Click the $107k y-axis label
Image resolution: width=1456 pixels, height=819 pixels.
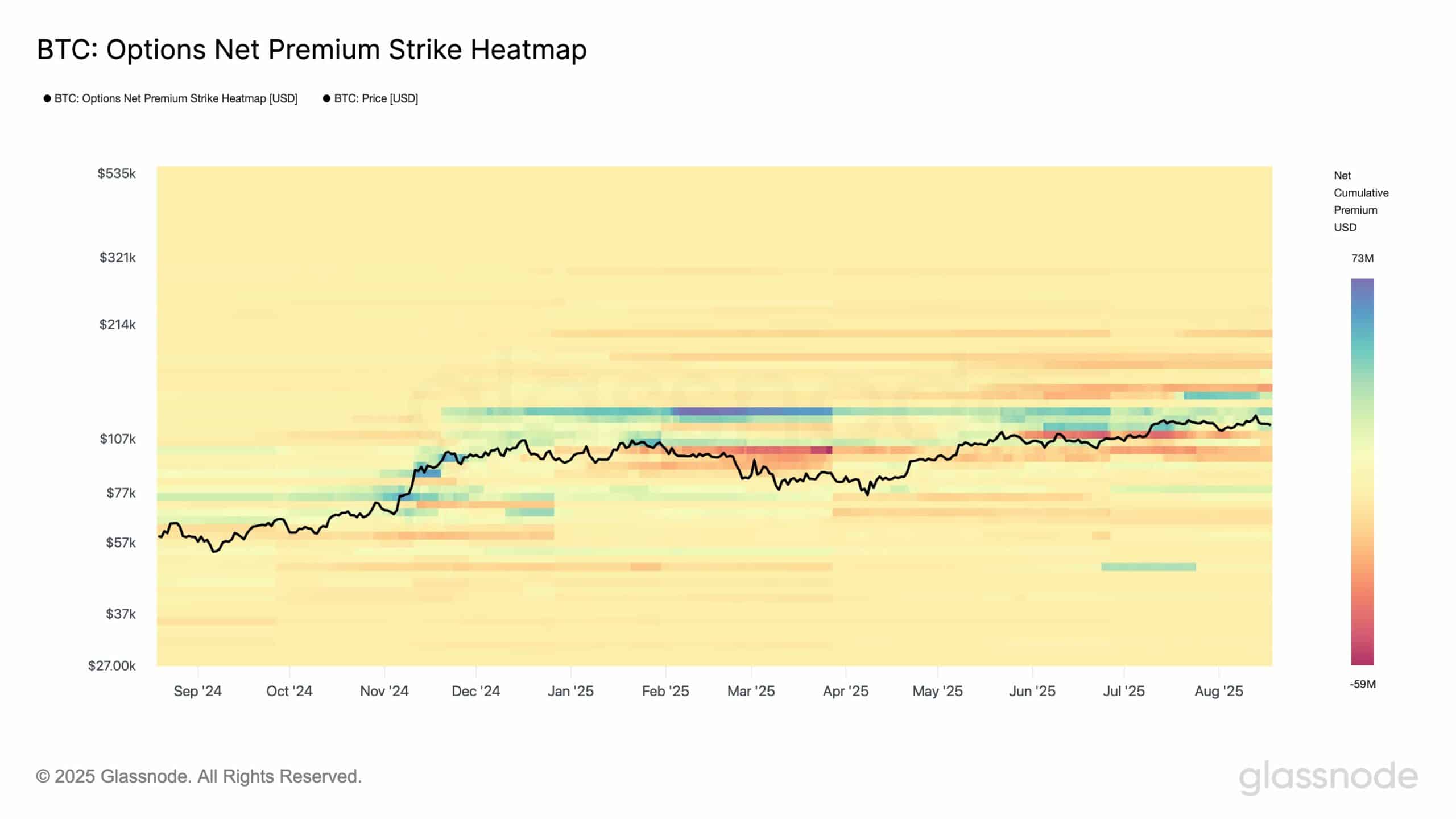[118, 439]
